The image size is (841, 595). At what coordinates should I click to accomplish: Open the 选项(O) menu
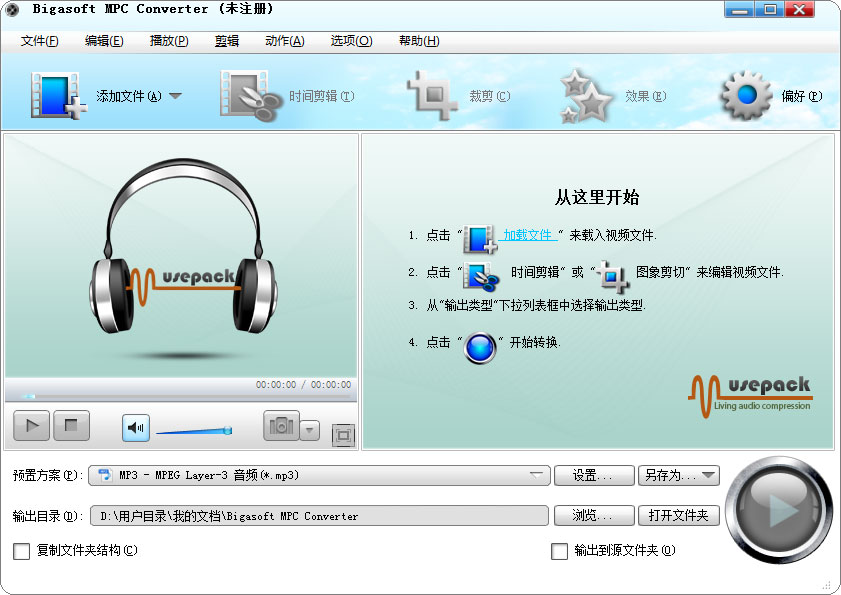click(x=351, y=41)
